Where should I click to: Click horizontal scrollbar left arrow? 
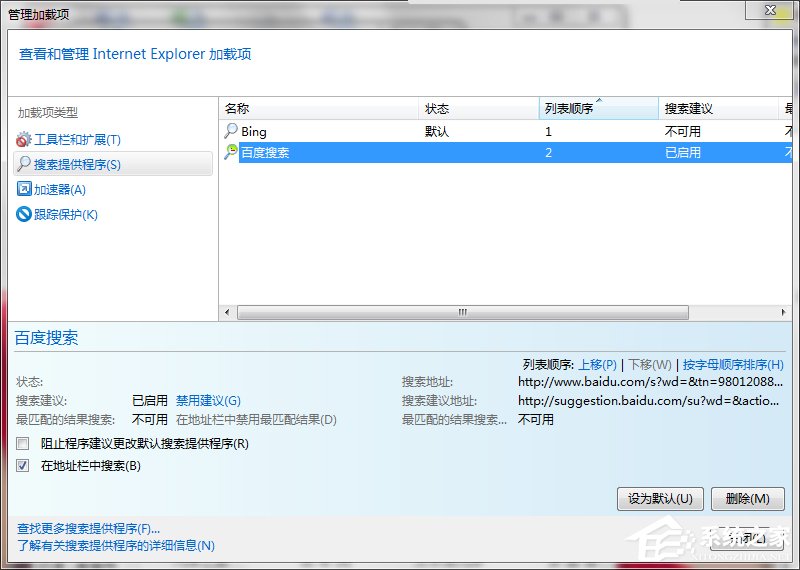[x=227, y=312]
